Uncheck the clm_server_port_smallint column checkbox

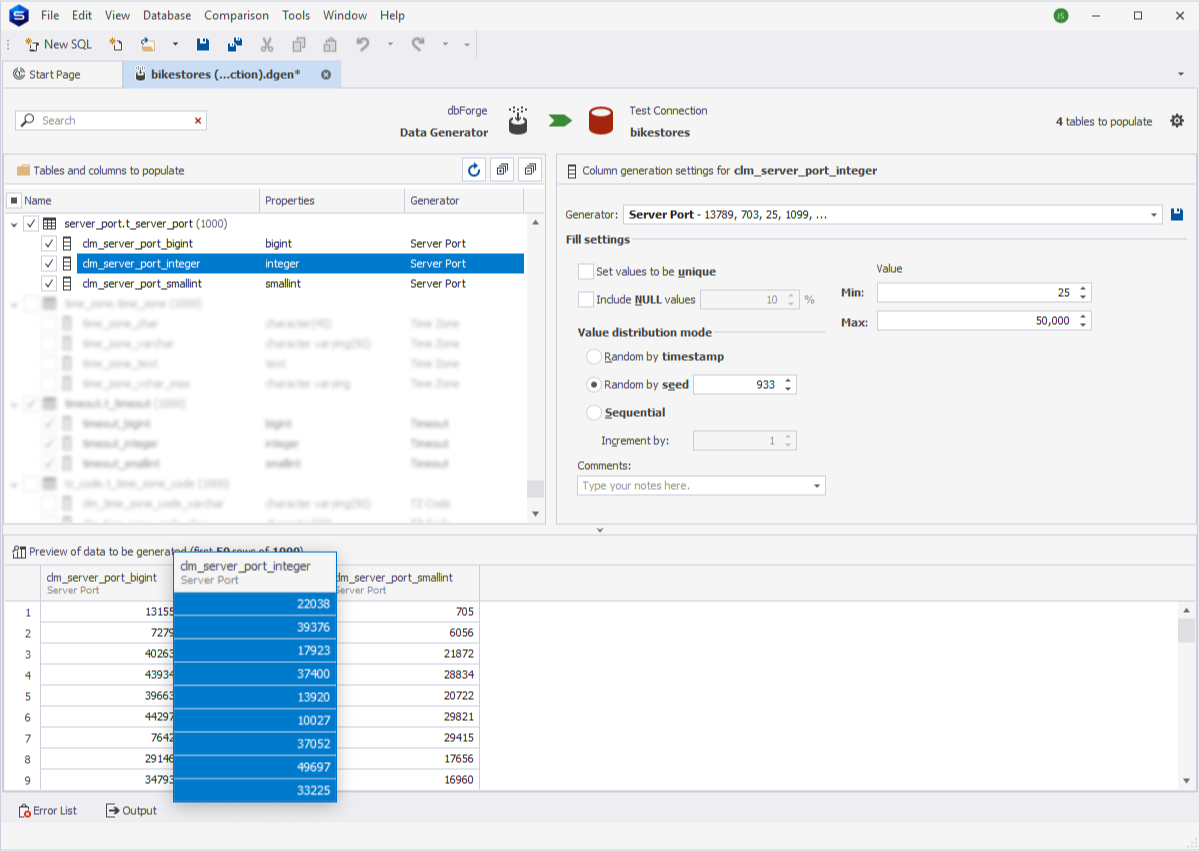tap(49, 284)
